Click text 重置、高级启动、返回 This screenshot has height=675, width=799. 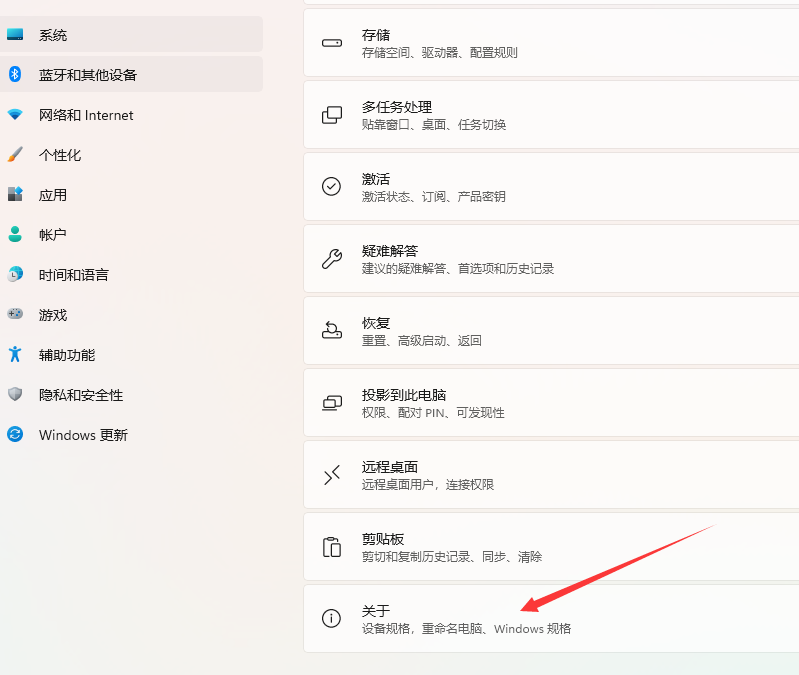(x=421, y=340)
